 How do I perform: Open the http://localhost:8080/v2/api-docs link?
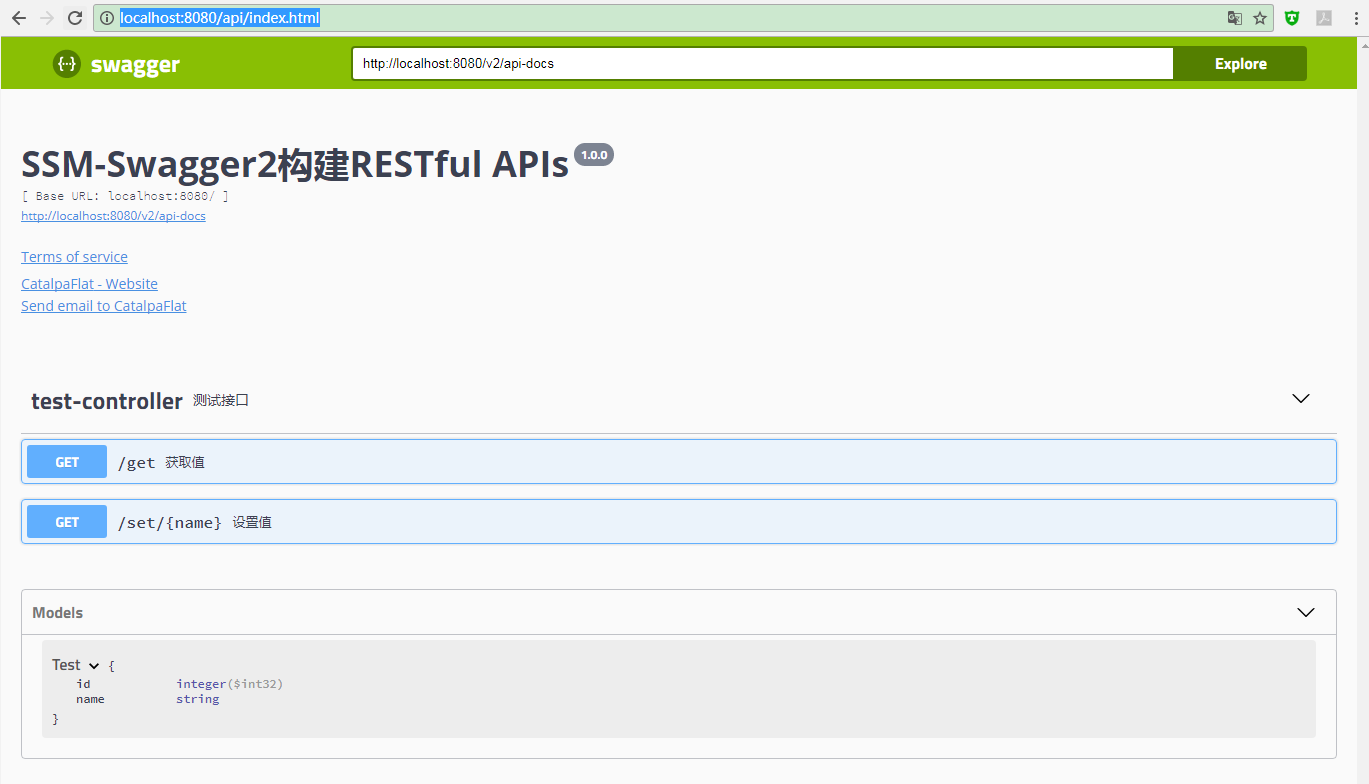click(113, 215)
